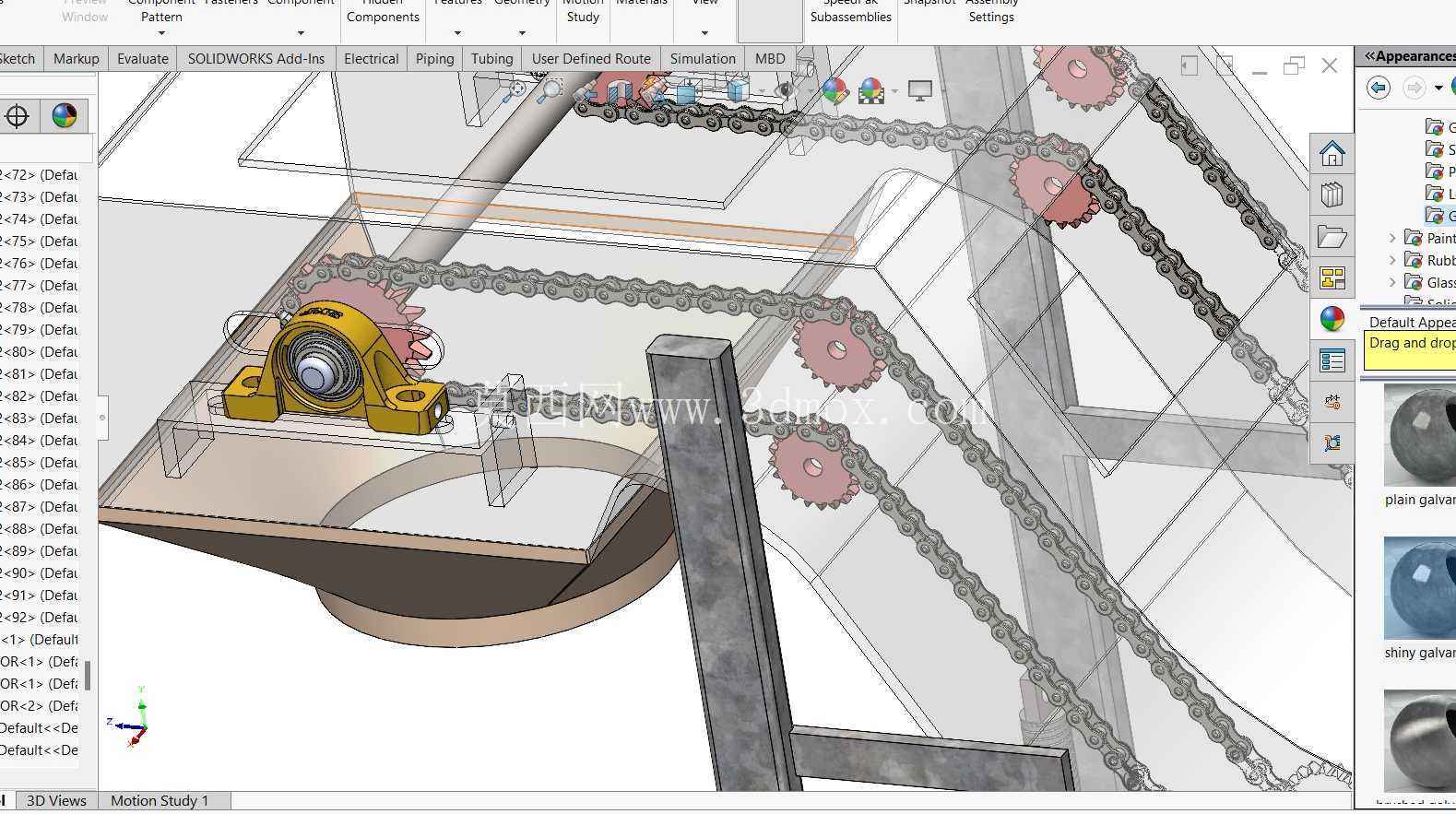Open the Apply Scene dropdown arrow
This screenshot has height=814, width=1456.
pyautogui.click(x=894, y=90)
